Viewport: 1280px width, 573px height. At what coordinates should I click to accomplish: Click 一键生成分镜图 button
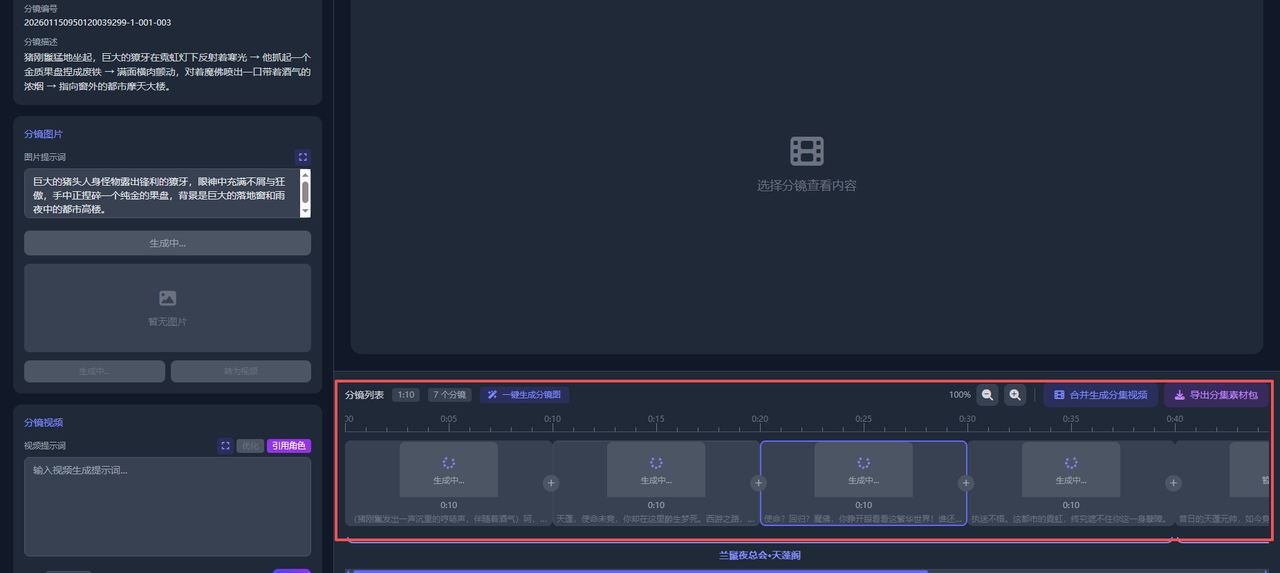click(524, 395)
